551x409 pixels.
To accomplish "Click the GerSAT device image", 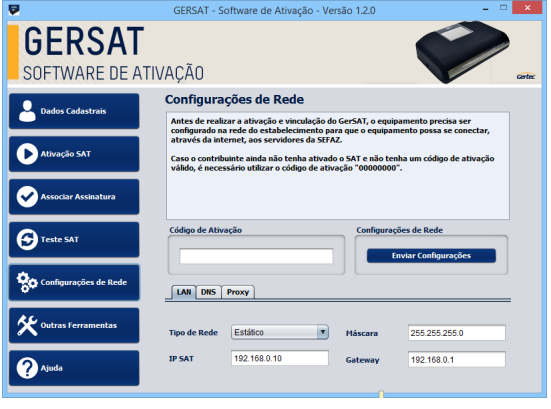I will click(x=463, y=51).
